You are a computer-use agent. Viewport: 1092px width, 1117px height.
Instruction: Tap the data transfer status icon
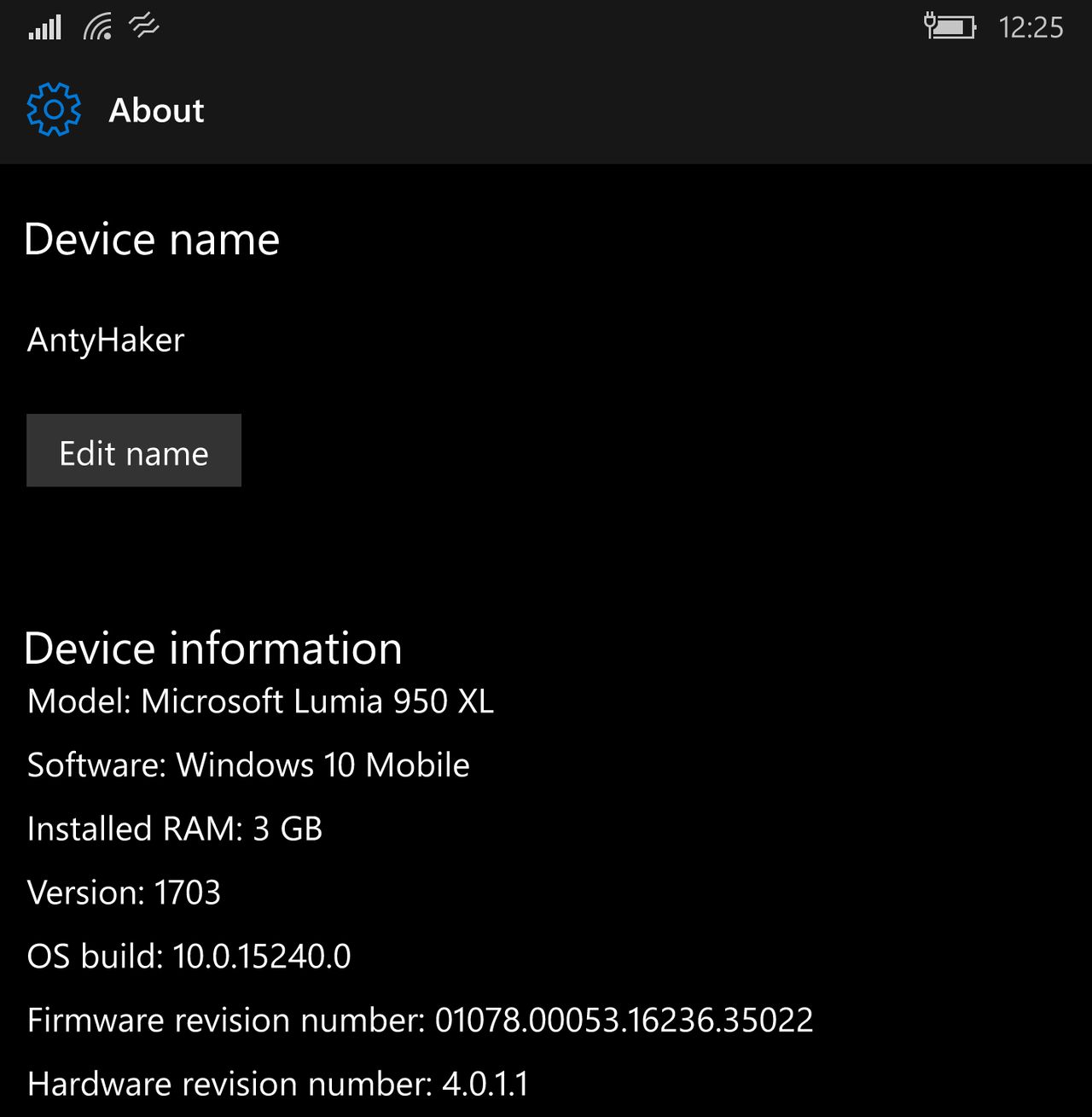(144, 27)
